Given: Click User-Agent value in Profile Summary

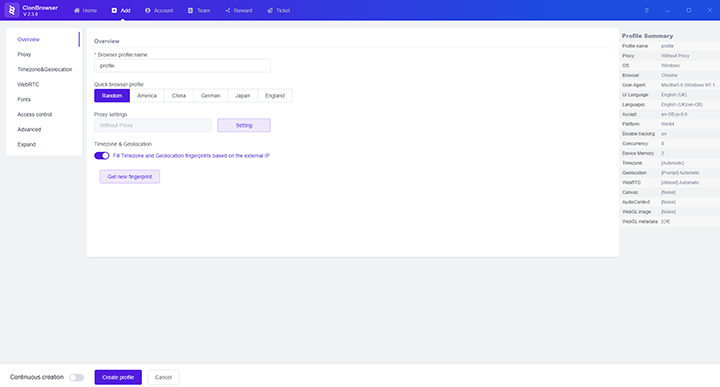Looking at the screenshot, I should 689,85.
